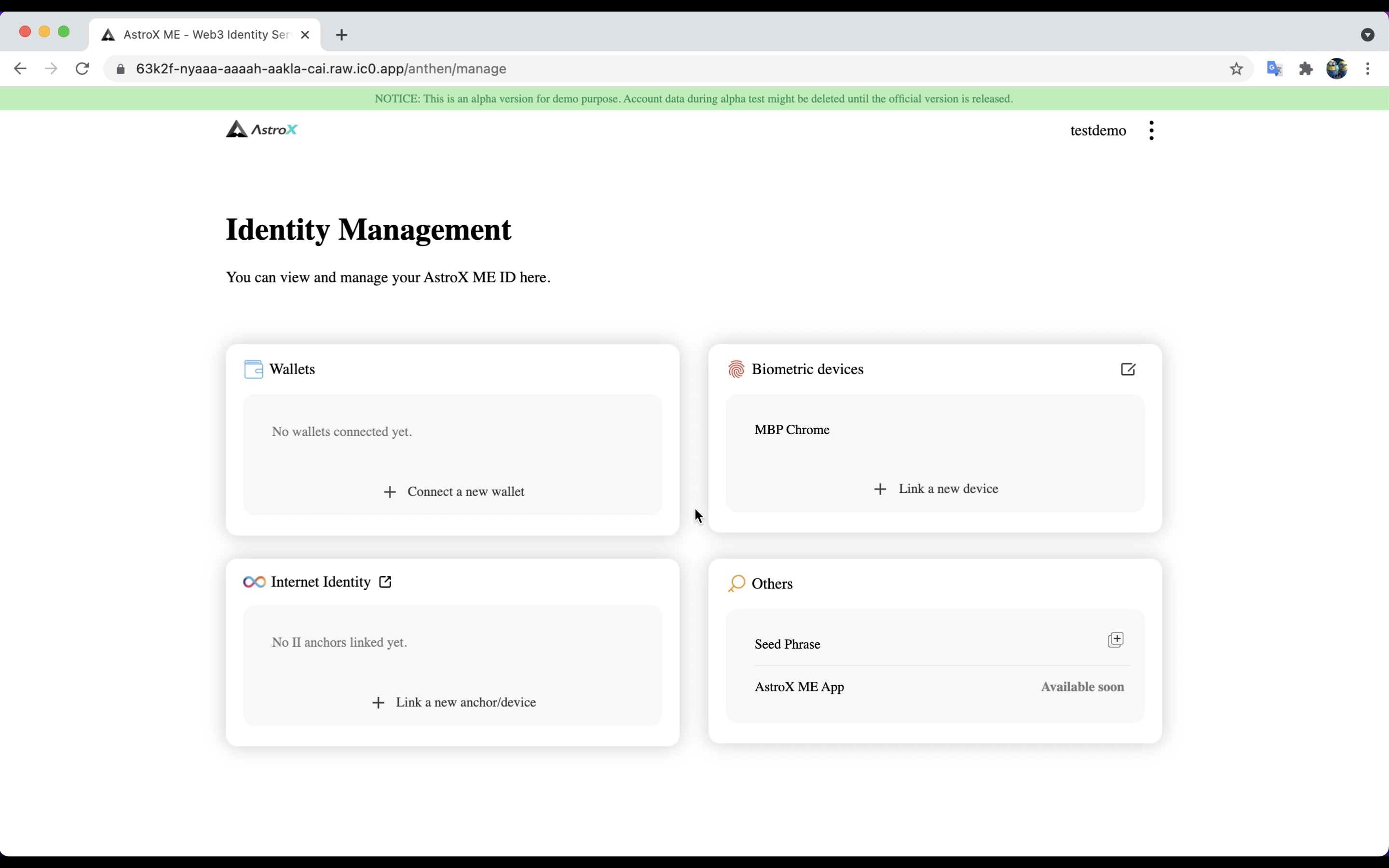Open the tab search dropdown arrow

click(x=1367, y=35)
